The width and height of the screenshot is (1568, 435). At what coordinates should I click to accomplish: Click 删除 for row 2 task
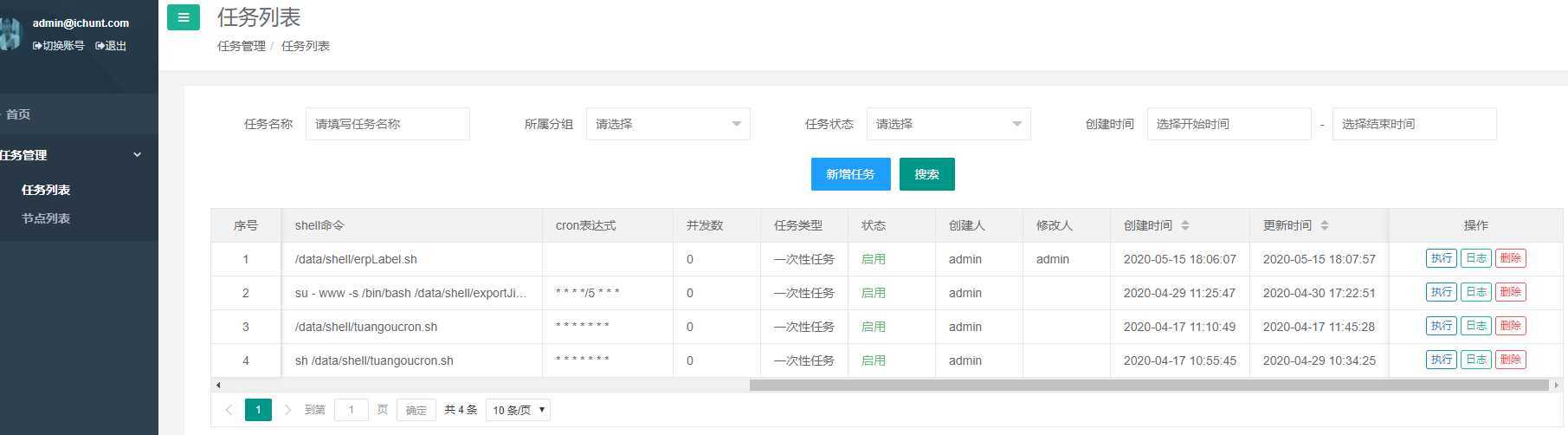(1511, 292)
